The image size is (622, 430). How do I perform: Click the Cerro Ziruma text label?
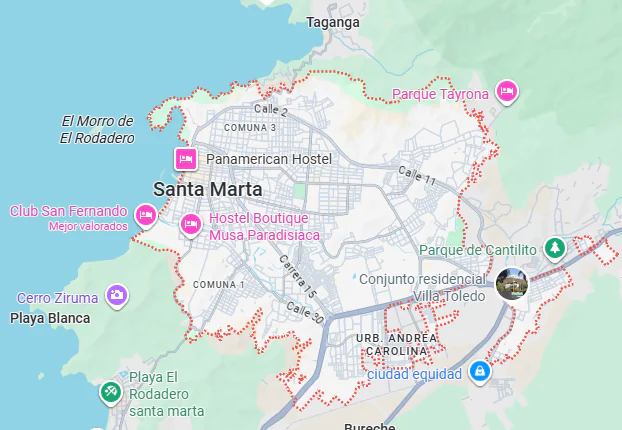tap(58, 298)
